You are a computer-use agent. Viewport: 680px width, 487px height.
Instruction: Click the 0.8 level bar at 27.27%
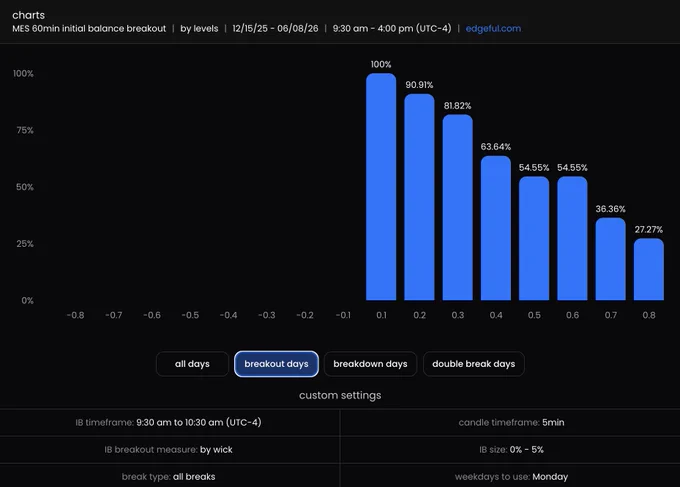tap(649, 269)
